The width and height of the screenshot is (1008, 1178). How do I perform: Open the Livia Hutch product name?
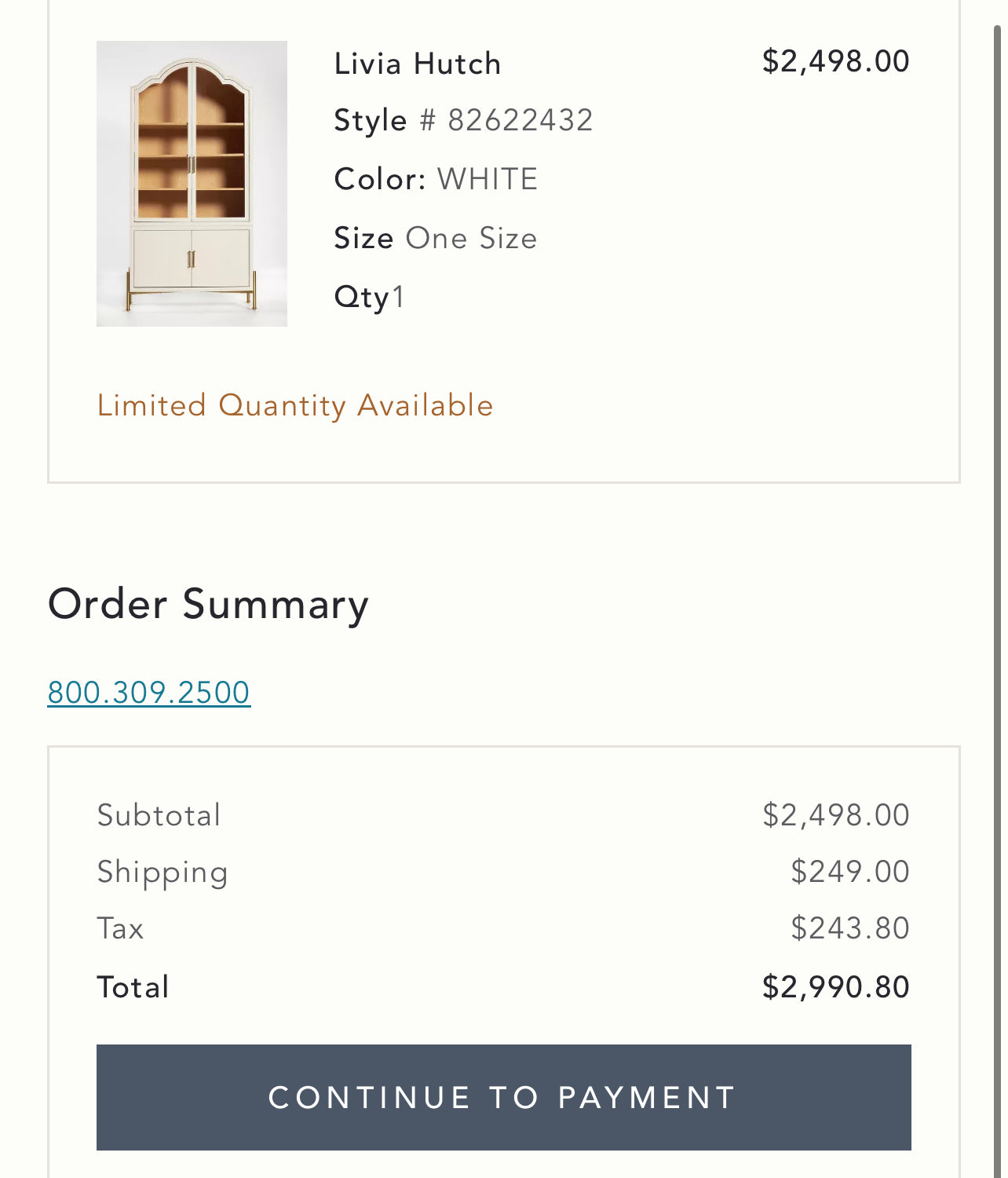pos(418,63)
